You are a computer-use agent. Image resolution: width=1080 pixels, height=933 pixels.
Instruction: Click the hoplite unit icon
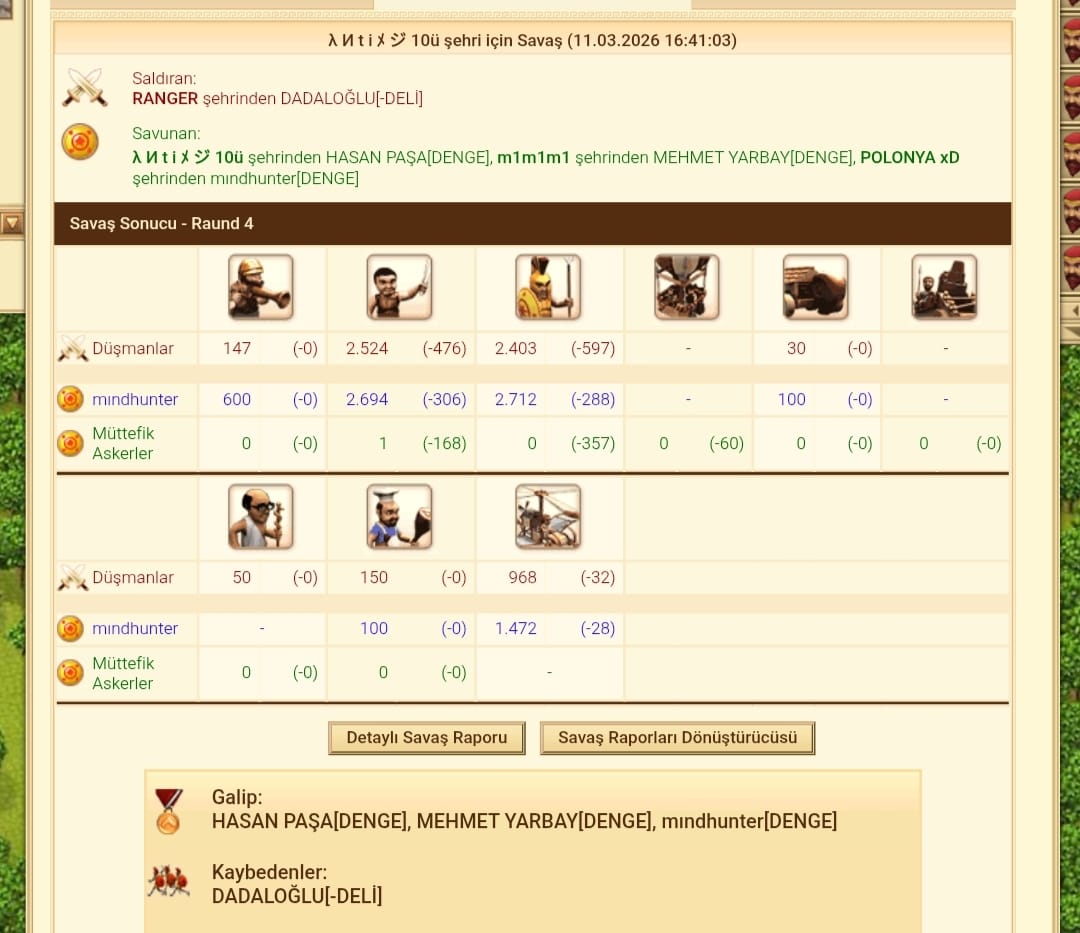[x=548, y=286]
